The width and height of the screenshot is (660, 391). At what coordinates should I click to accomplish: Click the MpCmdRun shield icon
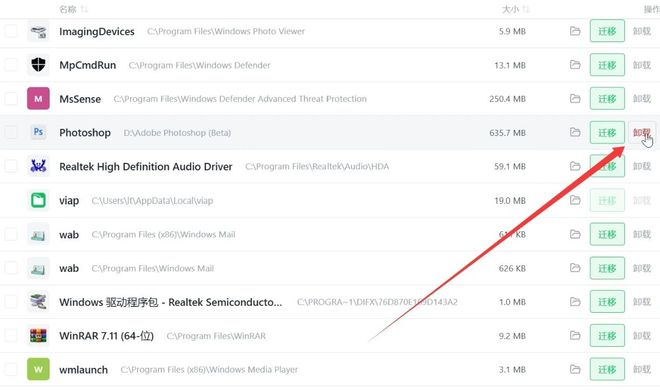coord(38,64)
